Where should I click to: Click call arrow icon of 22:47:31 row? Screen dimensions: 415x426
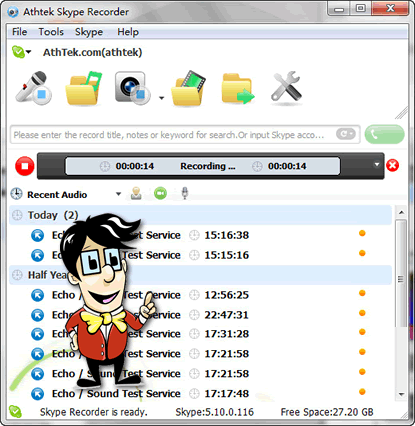point(38,315)
